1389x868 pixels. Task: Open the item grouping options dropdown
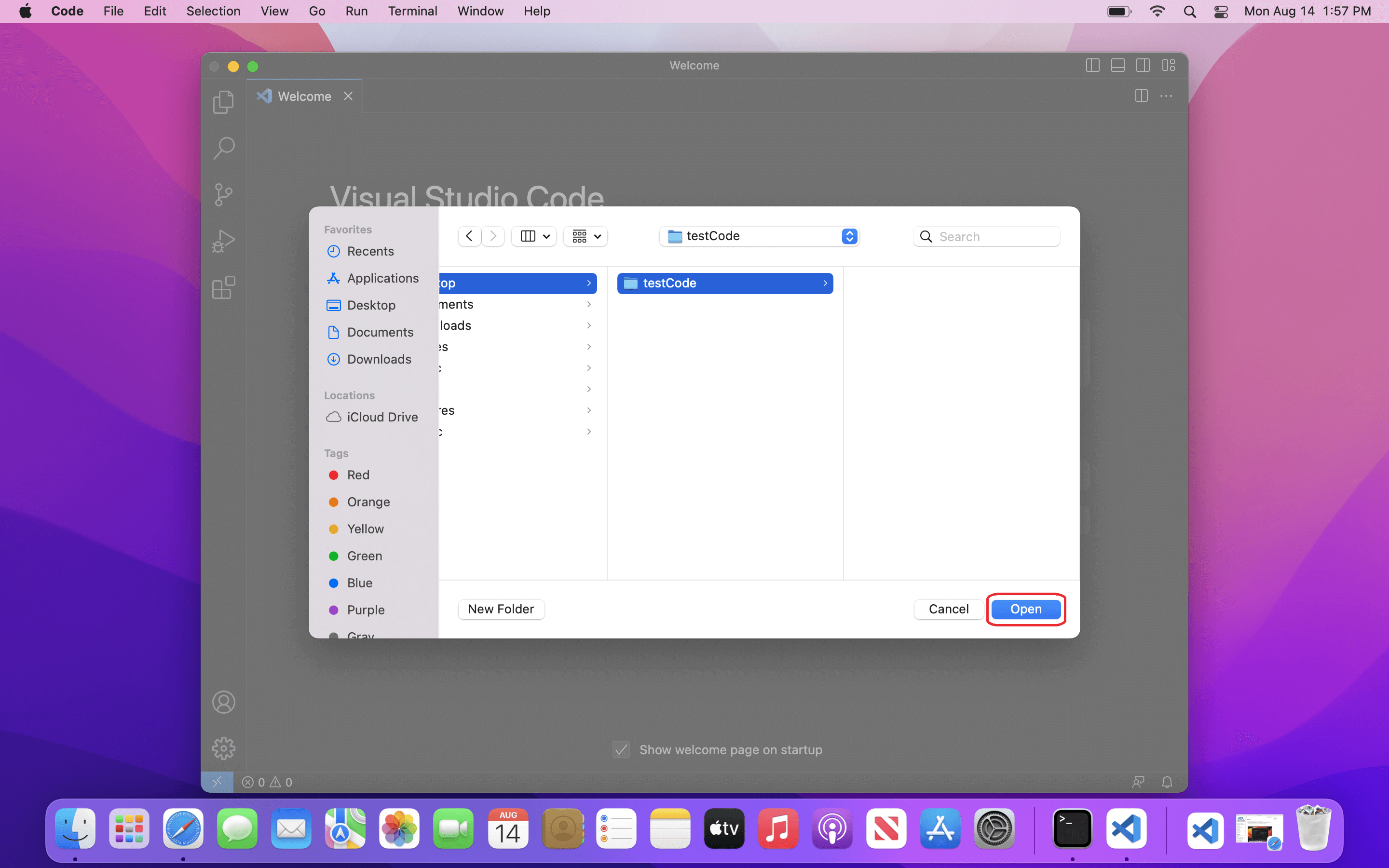click(586, 236)
